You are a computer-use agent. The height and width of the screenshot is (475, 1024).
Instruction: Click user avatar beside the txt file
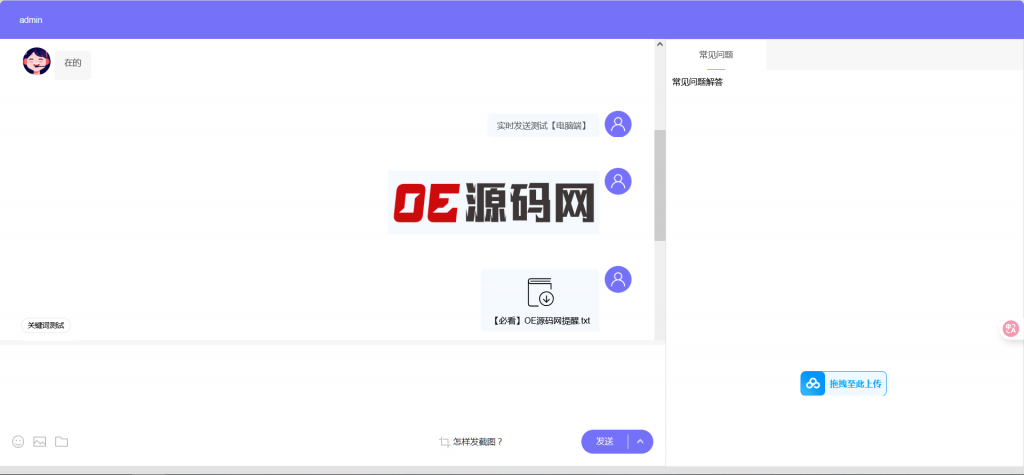pos(618,279)
